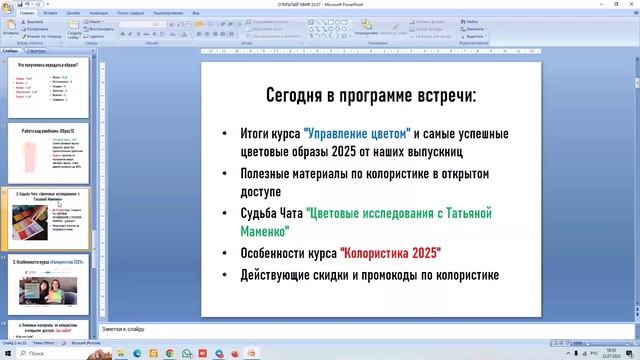
Task: Activate Формат по образцу format painter
Action: tap(41, 36)
